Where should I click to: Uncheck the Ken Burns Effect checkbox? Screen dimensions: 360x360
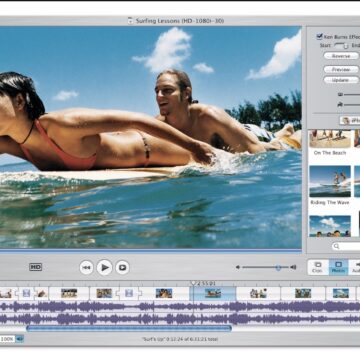[319, 36]
